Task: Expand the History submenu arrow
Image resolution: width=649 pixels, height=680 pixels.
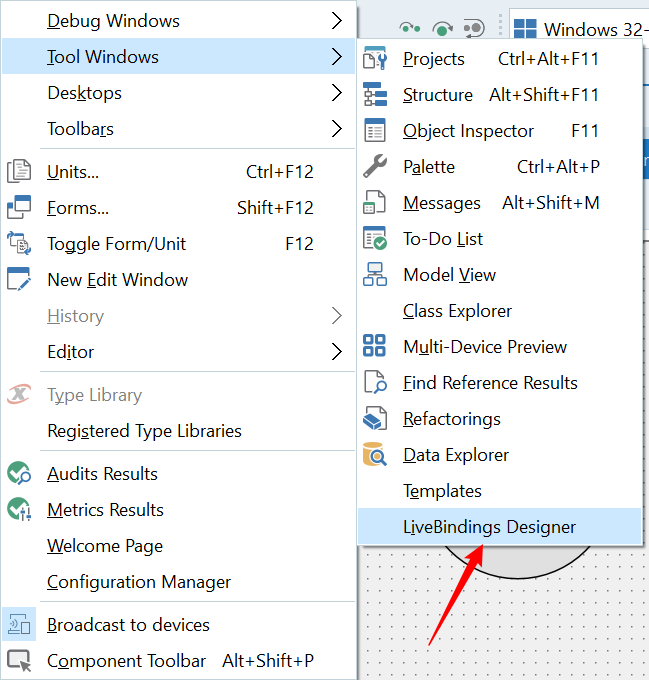Action: [337, 315]
